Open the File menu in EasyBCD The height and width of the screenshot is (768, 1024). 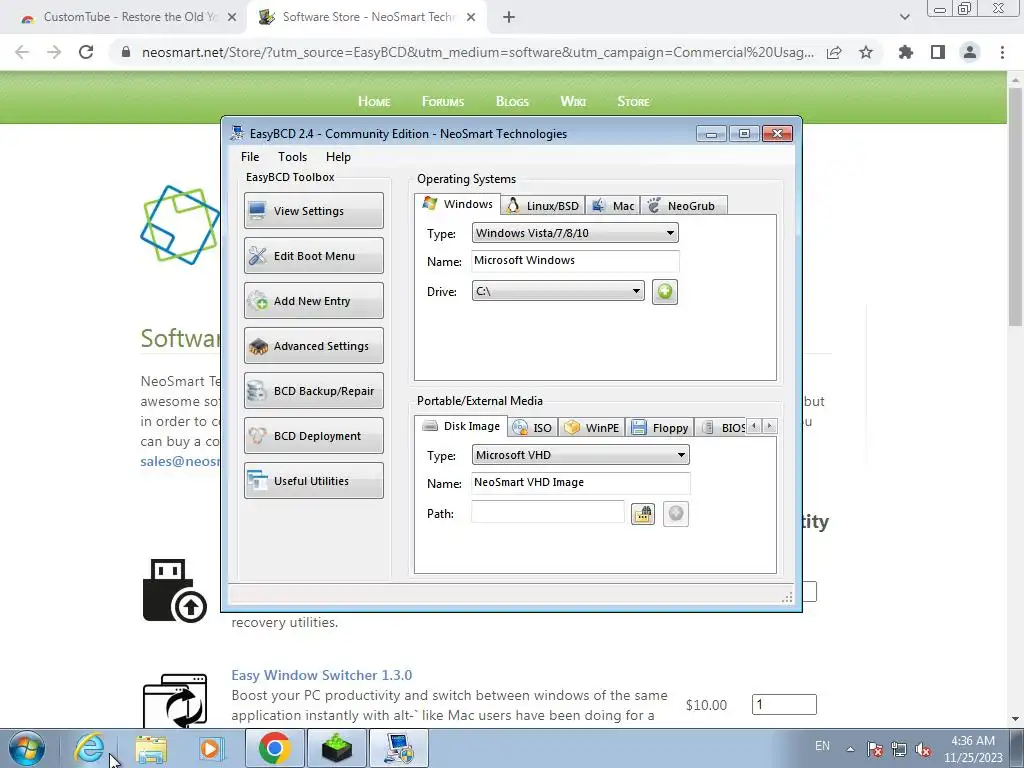[x=249, y=157]
